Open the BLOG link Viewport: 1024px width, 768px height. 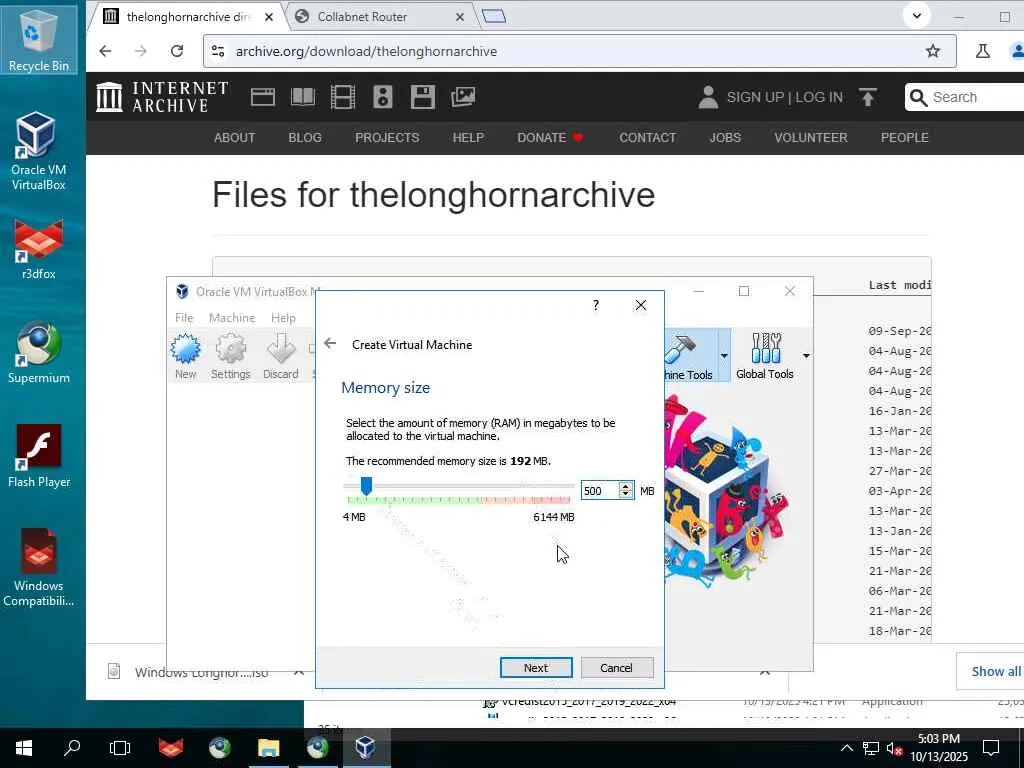click(x=305, y=138)
